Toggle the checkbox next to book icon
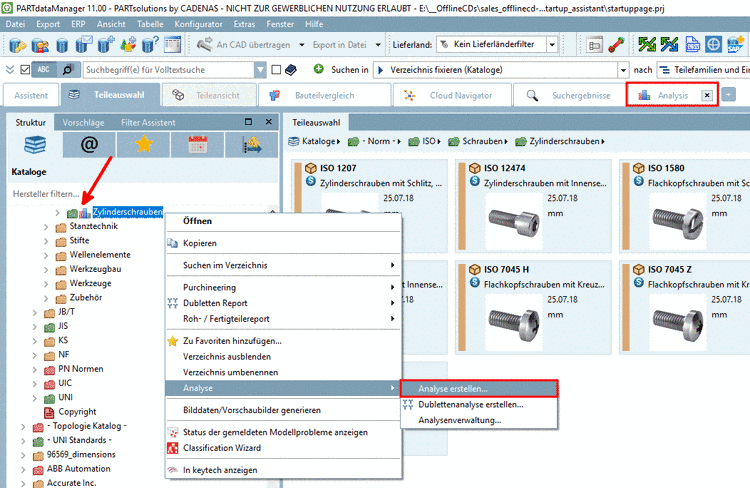 (x=276, y=70)
